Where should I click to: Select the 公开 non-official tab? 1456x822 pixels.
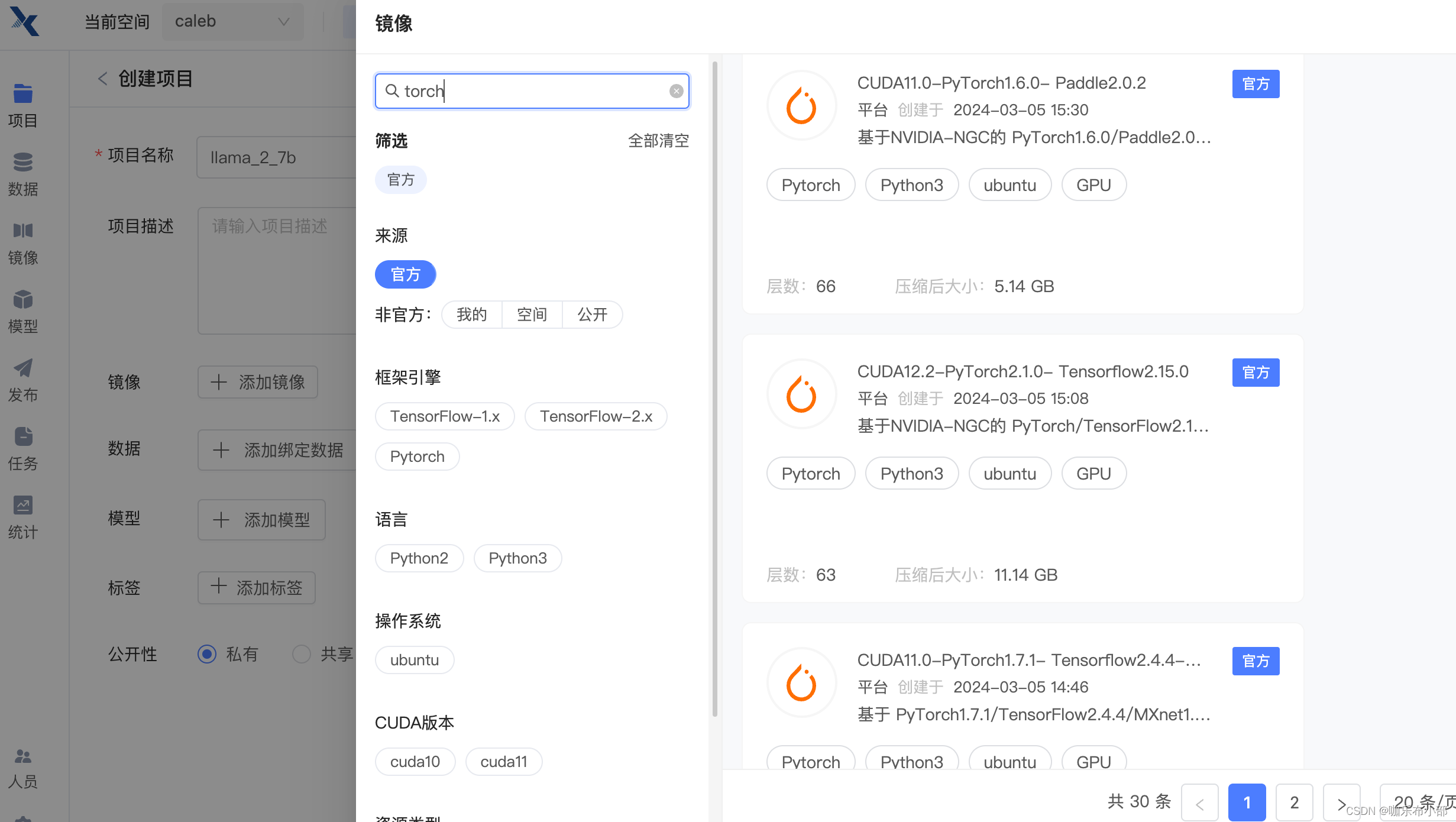(x=592, y=315)
